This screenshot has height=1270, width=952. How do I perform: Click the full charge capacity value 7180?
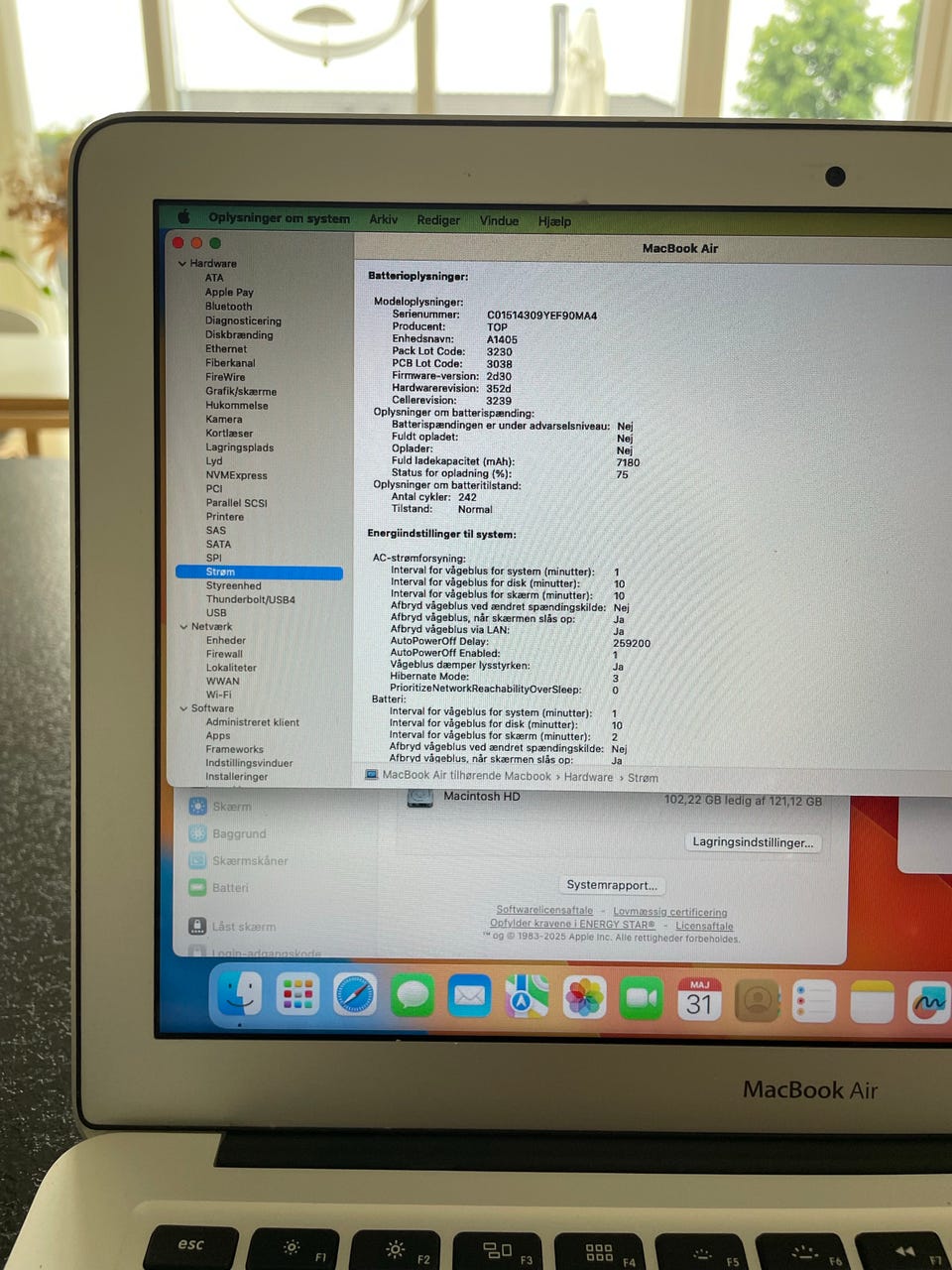[628, 462]
